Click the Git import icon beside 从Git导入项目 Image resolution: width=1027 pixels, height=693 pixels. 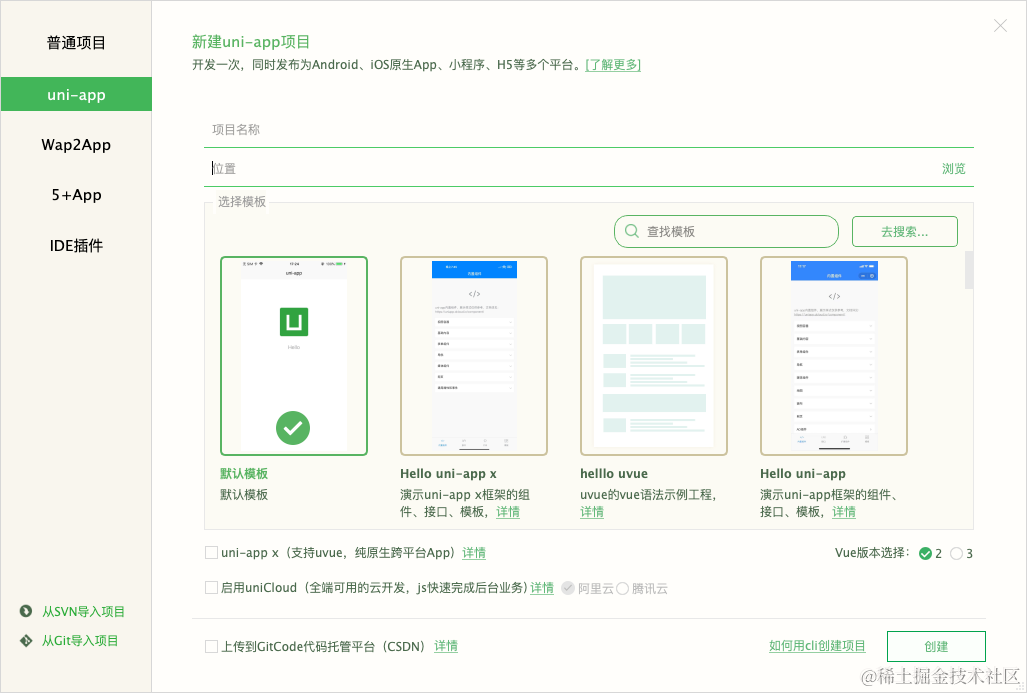pos(25,640)
